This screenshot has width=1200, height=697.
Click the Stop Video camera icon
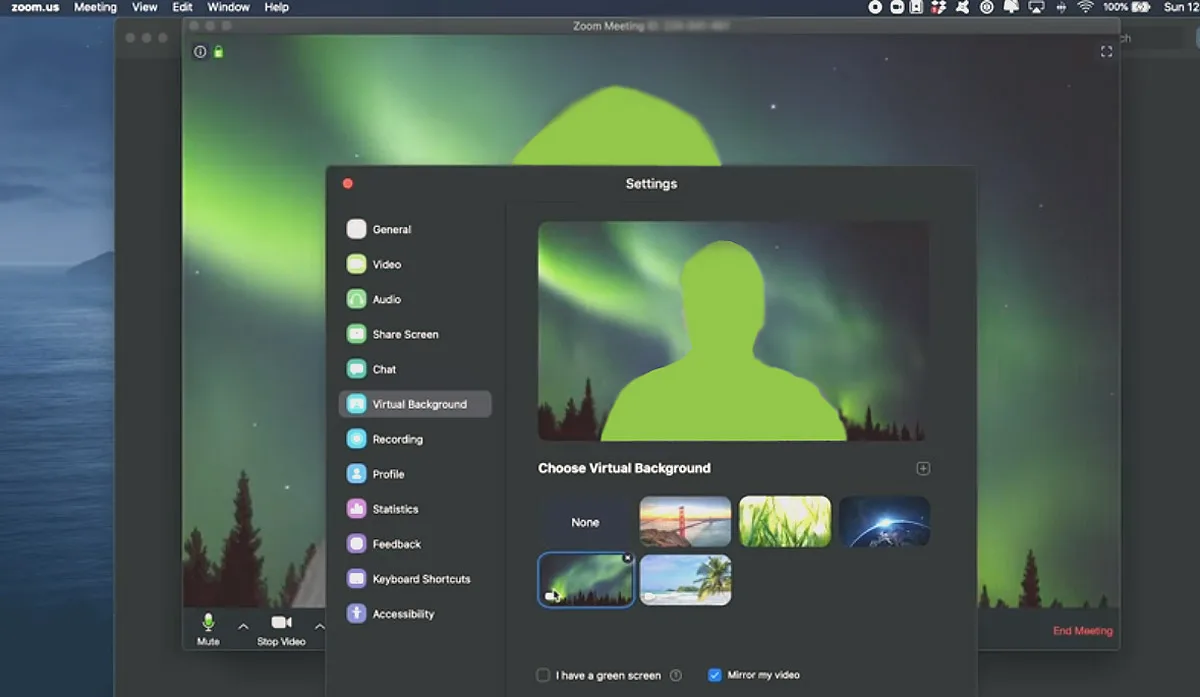click(281, 622)
